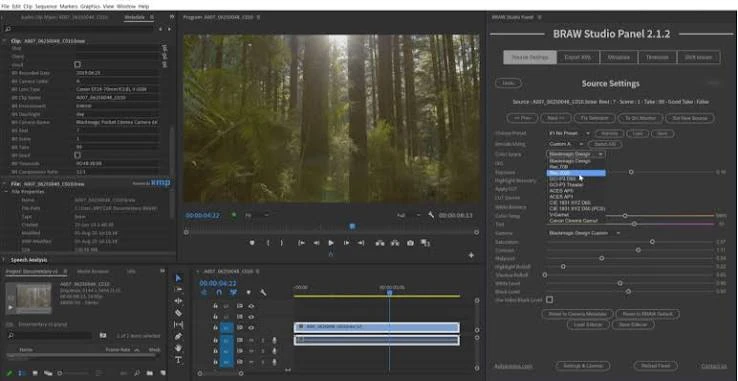738x381 pixels.
Task: Toggle Use Video Black Level checkbox
Action: pos(549,300)
